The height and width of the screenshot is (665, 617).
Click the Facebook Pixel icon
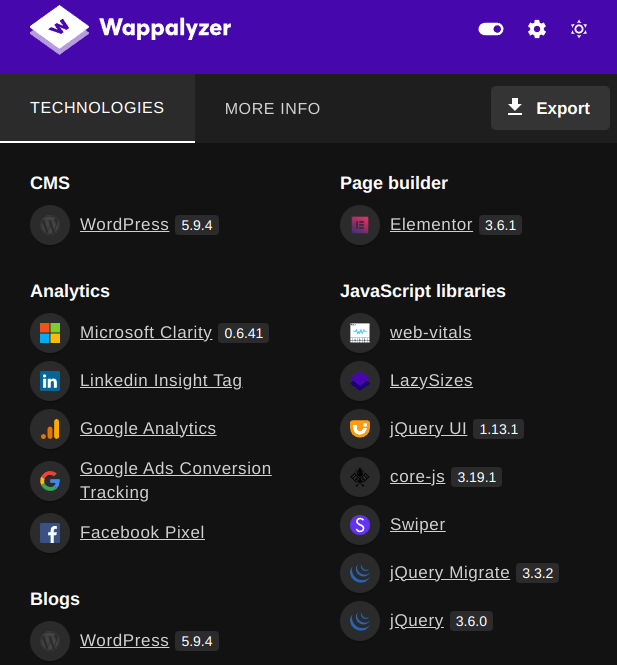pyautogui.click(x=50, y=533)
